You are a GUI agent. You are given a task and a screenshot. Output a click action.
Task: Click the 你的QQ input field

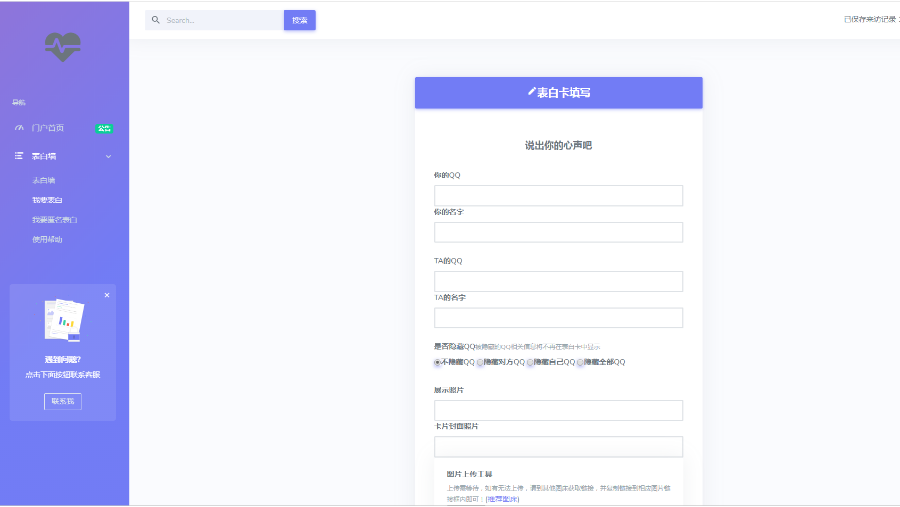558,195
